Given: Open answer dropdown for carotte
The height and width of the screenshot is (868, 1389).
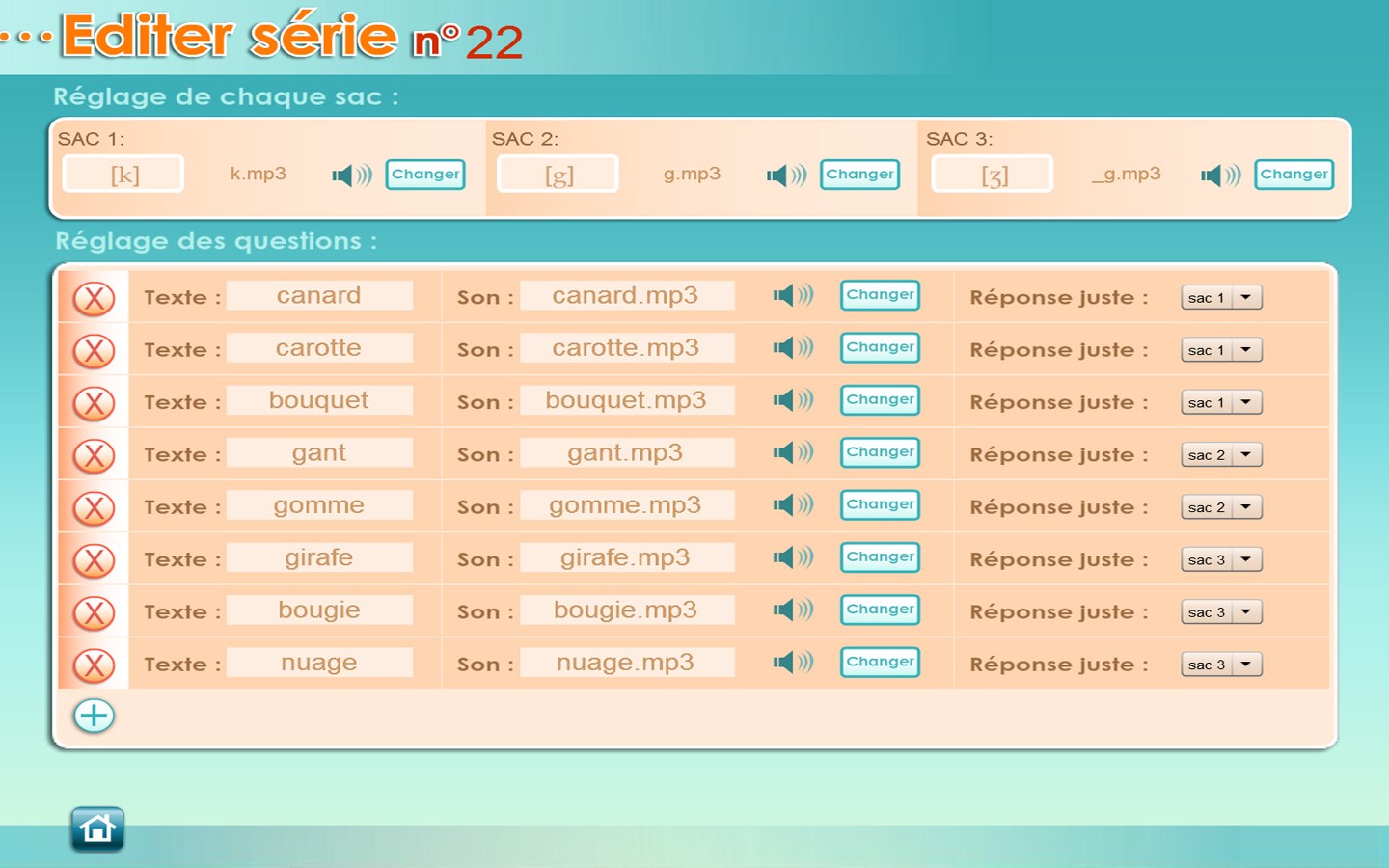Looking at the screenshot, I should pyautogui.click(x=1221, y=350).
